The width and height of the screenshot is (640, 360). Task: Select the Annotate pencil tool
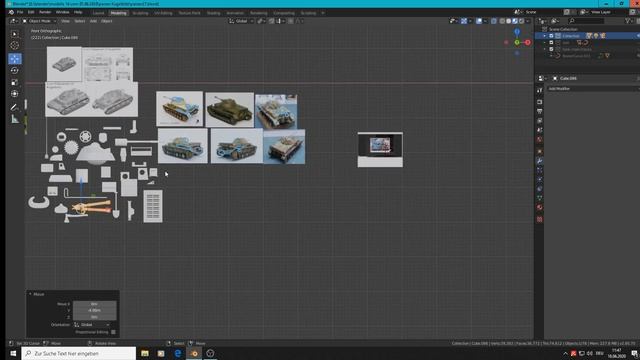tap(15, 107)
